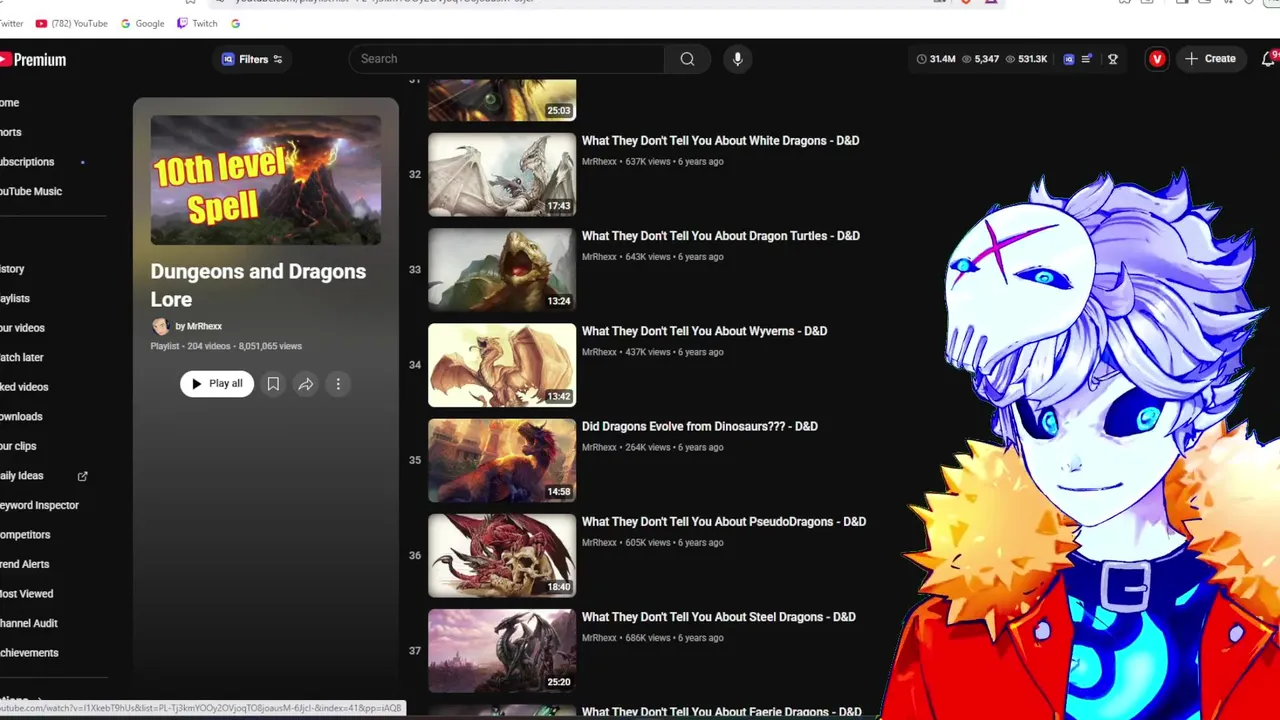Open Competitors in the sidebar

(27, 535)
